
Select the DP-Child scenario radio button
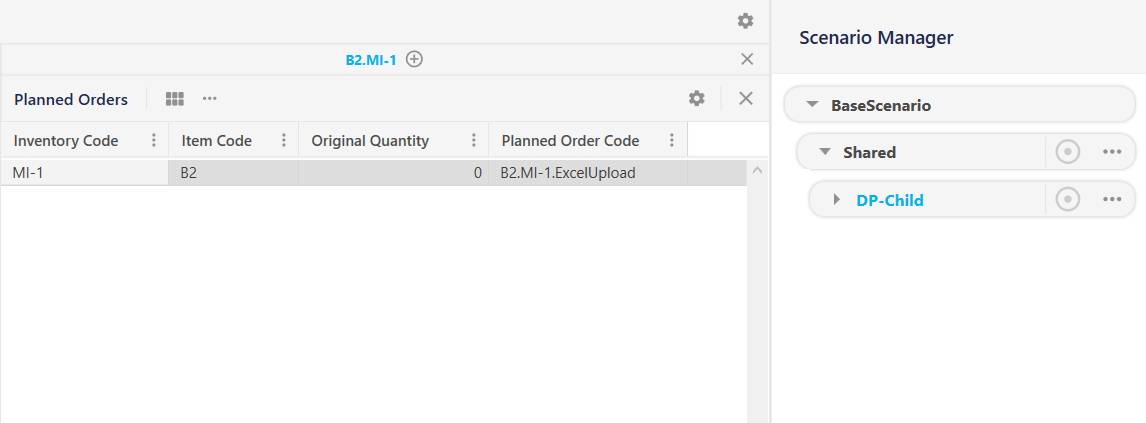(x=1068, y=200)
